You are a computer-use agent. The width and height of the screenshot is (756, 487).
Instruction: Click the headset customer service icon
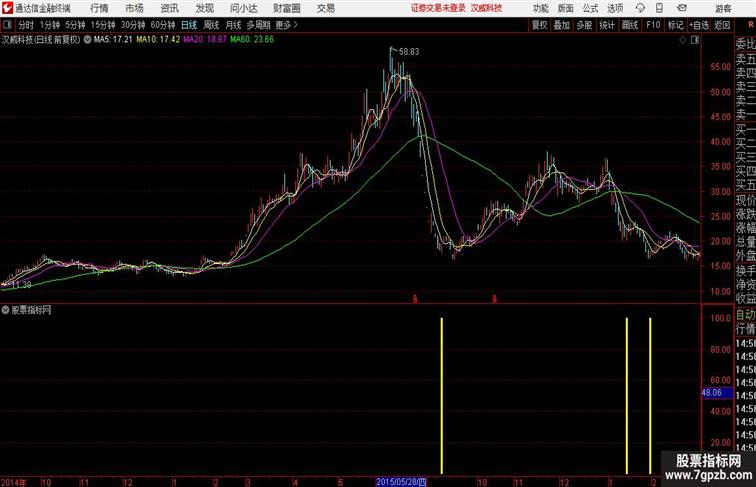pyautogui.click(x=640, y=8)
